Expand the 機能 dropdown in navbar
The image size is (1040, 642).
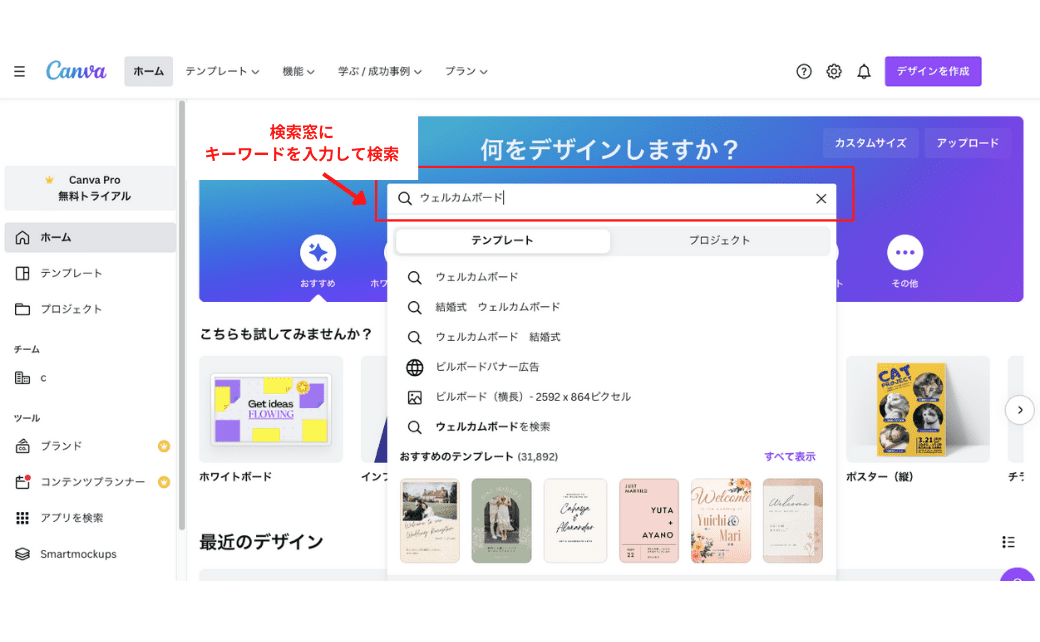coord(298,72)
